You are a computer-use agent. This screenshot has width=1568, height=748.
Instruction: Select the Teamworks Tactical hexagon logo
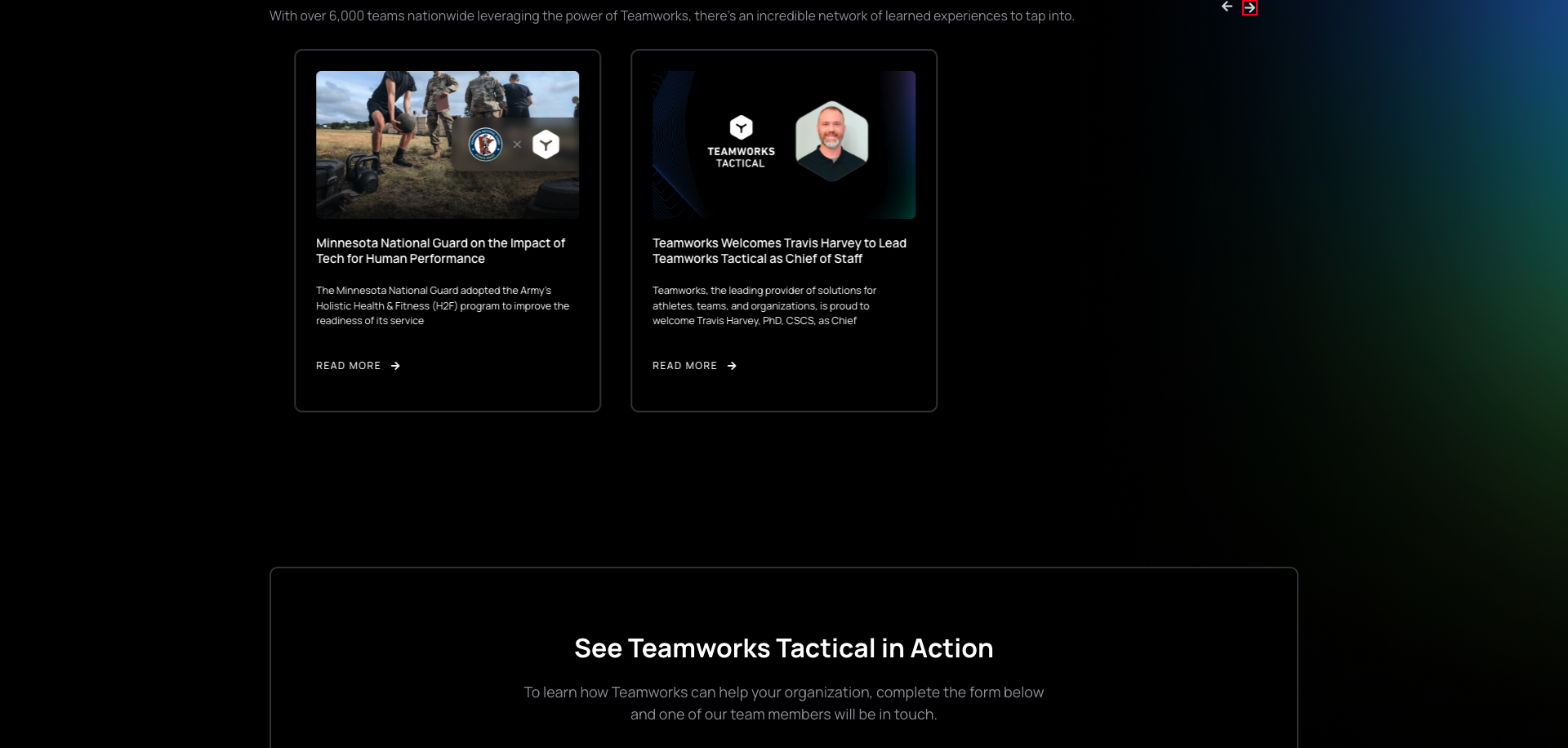pos(741,128)
